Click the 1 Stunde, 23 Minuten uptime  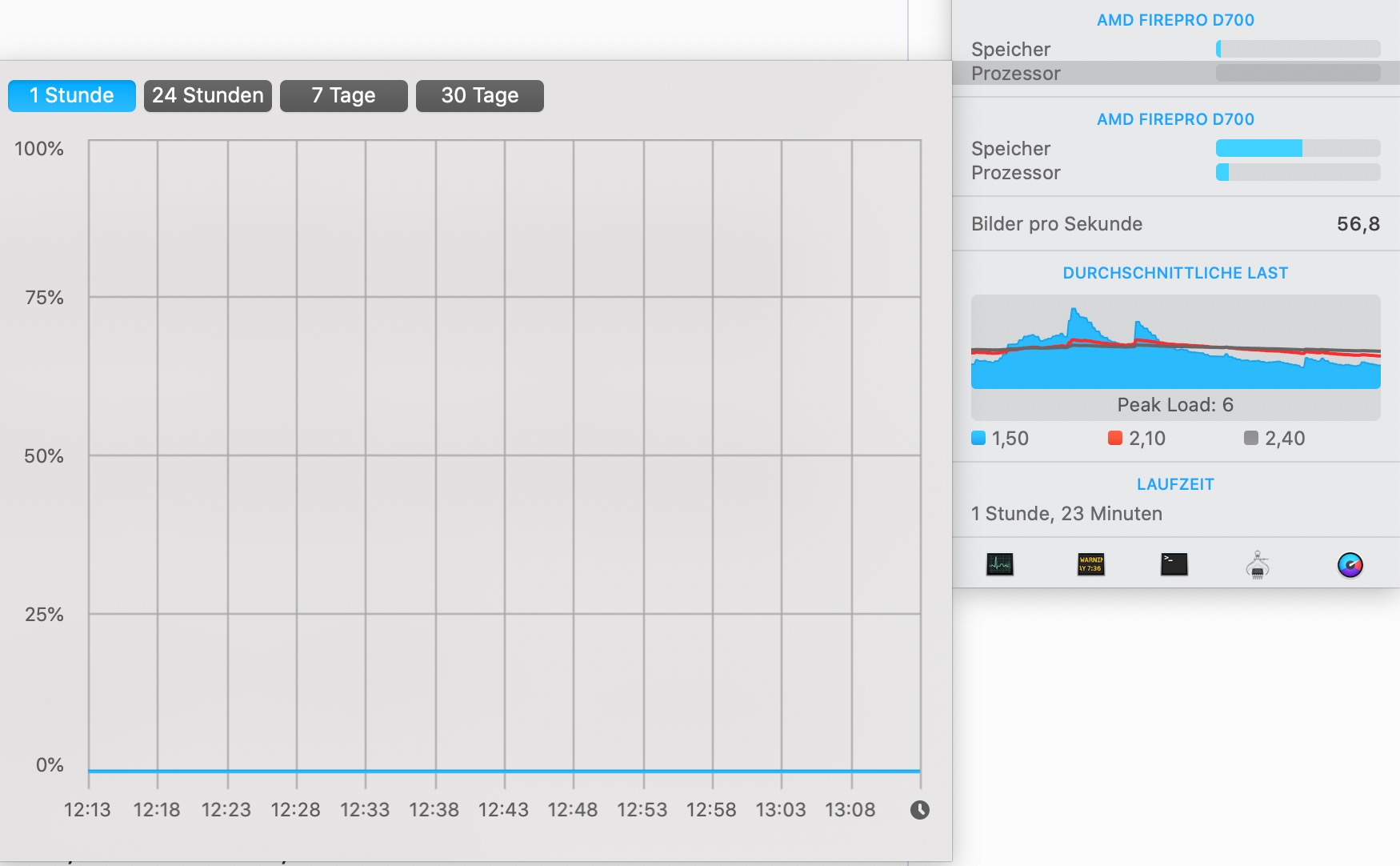point(1066,514)
